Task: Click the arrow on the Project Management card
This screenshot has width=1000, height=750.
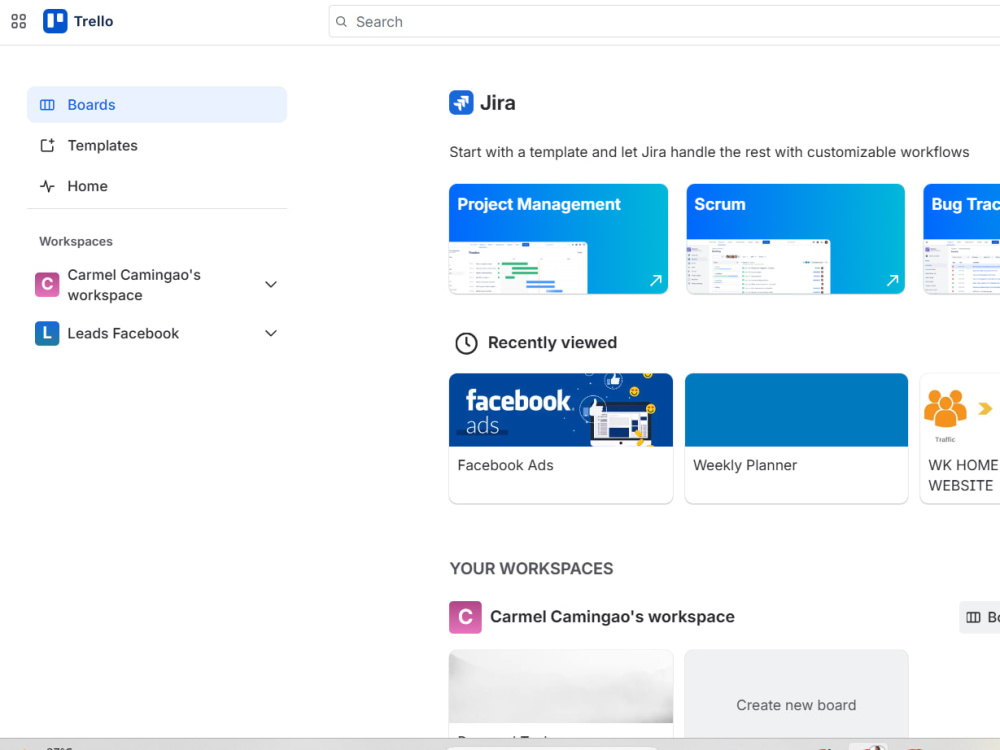Action: 656,281
